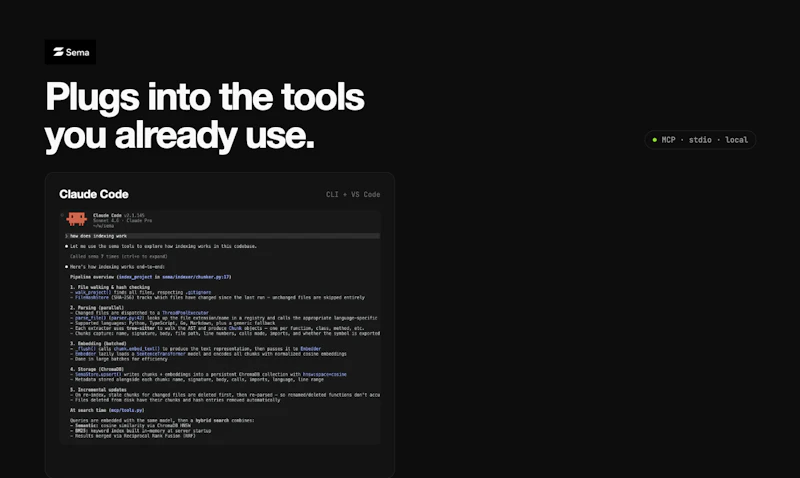Click the mcp/tools.py link
Image resolution: width=800 pixels, height=478 pixels.
coord(126,410)
